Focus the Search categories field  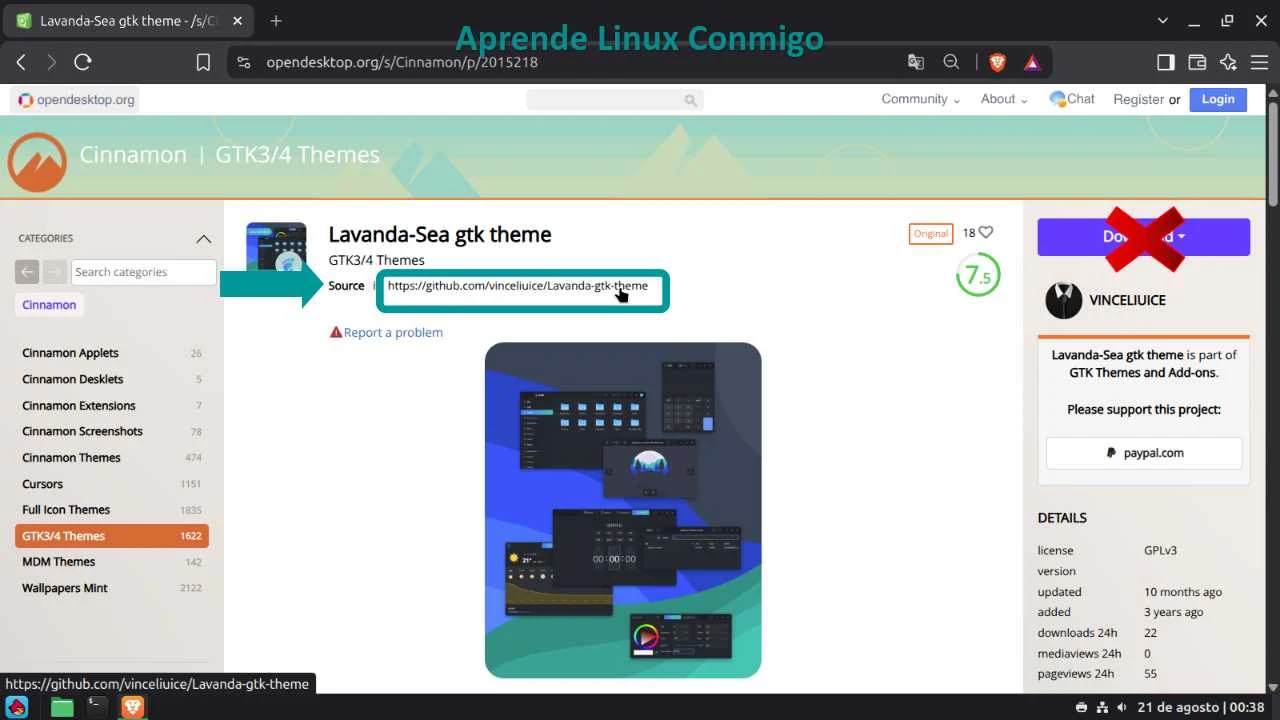click(144, 272)
